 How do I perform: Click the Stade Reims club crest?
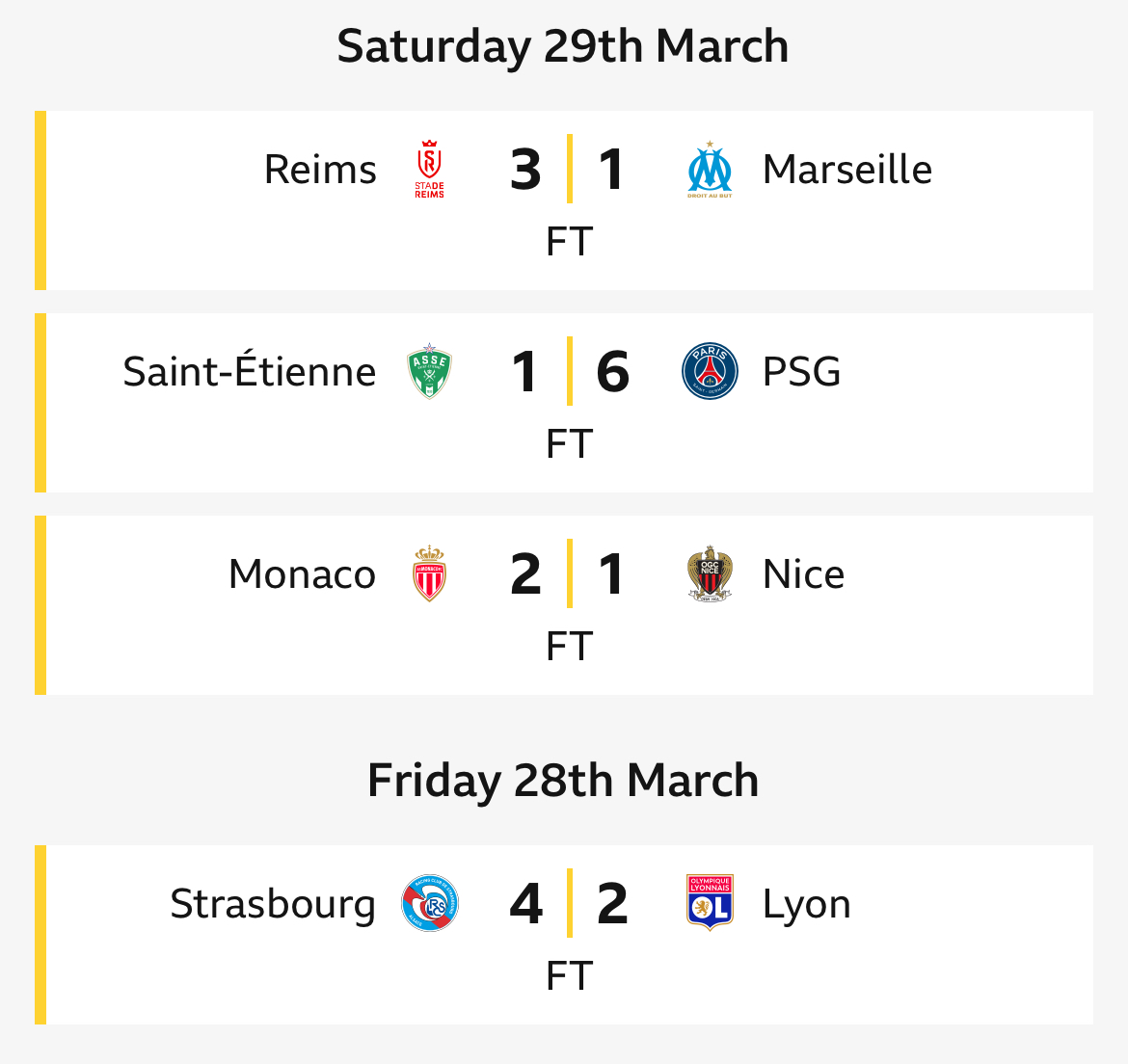click(x=429, y=169)
